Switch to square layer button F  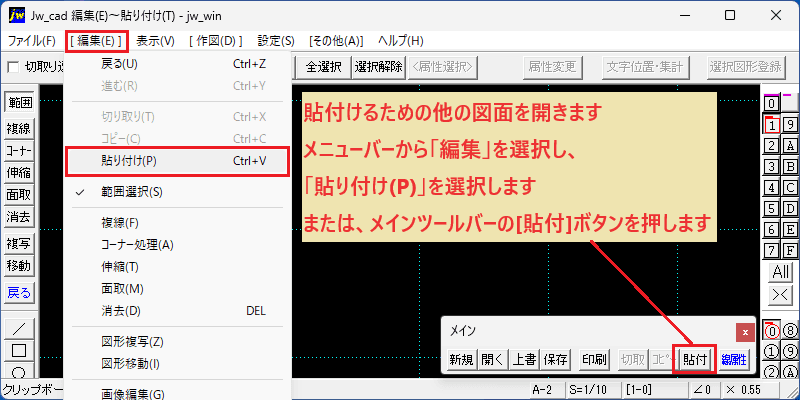tap(790, 250)
